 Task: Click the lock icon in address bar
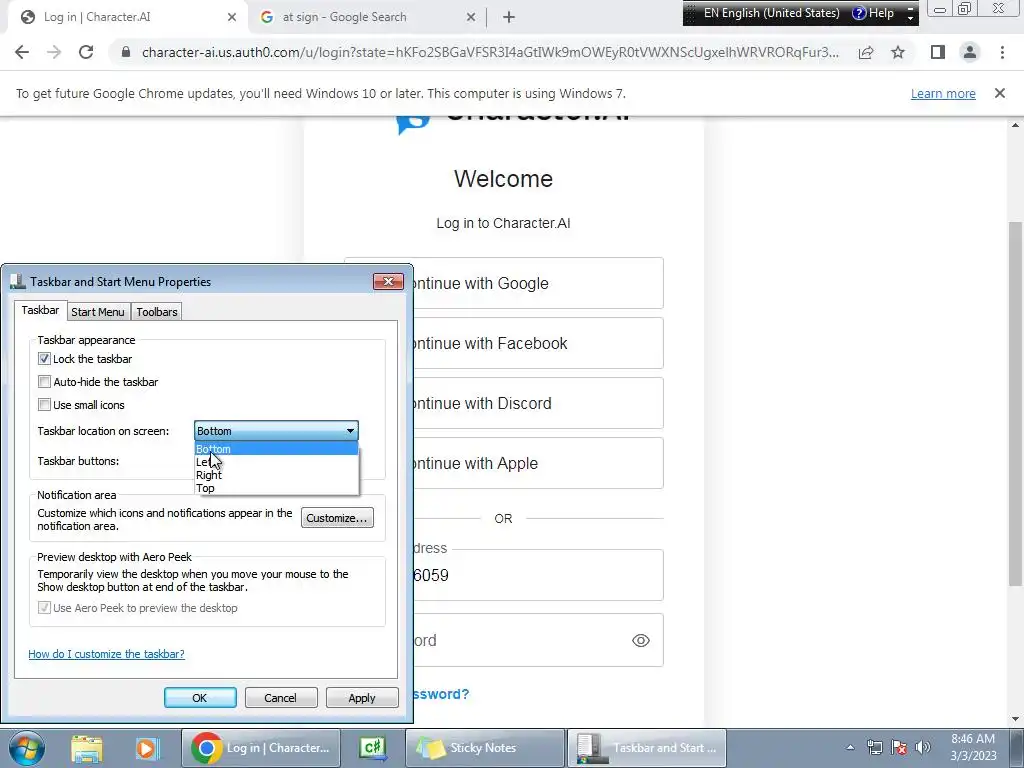coord(126,52)
